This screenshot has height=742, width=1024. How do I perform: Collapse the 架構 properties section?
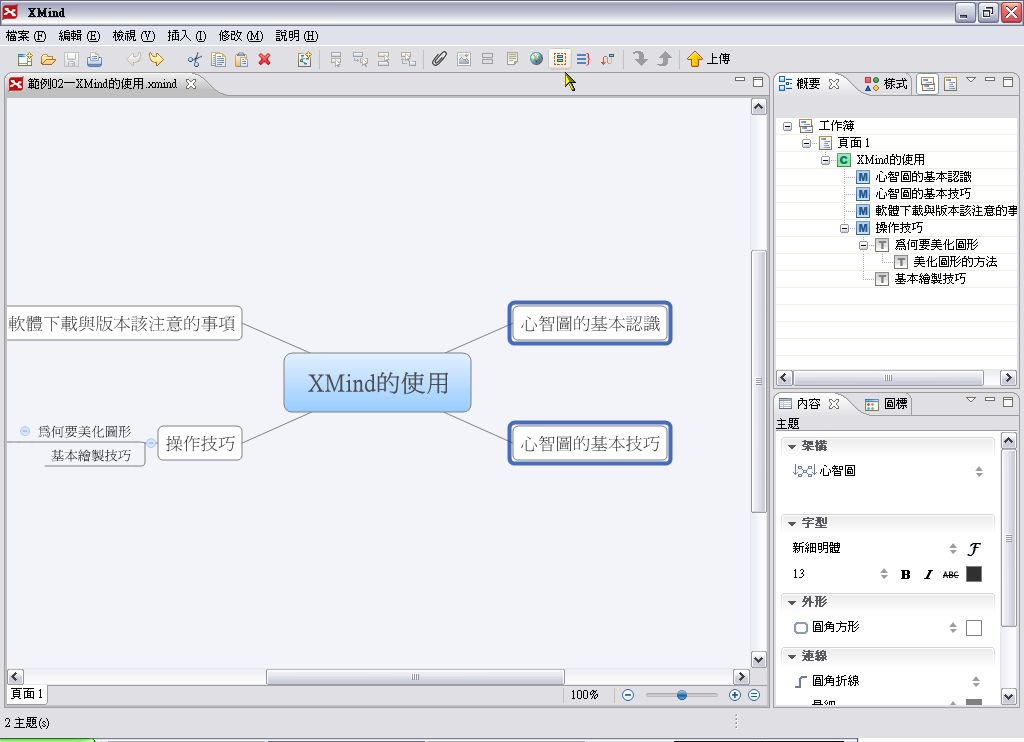792,447
